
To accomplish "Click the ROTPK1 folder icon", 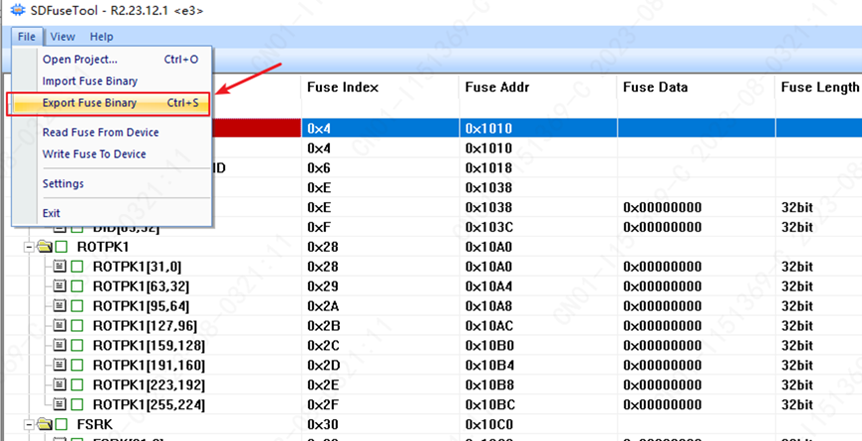I will coord(44,246).
